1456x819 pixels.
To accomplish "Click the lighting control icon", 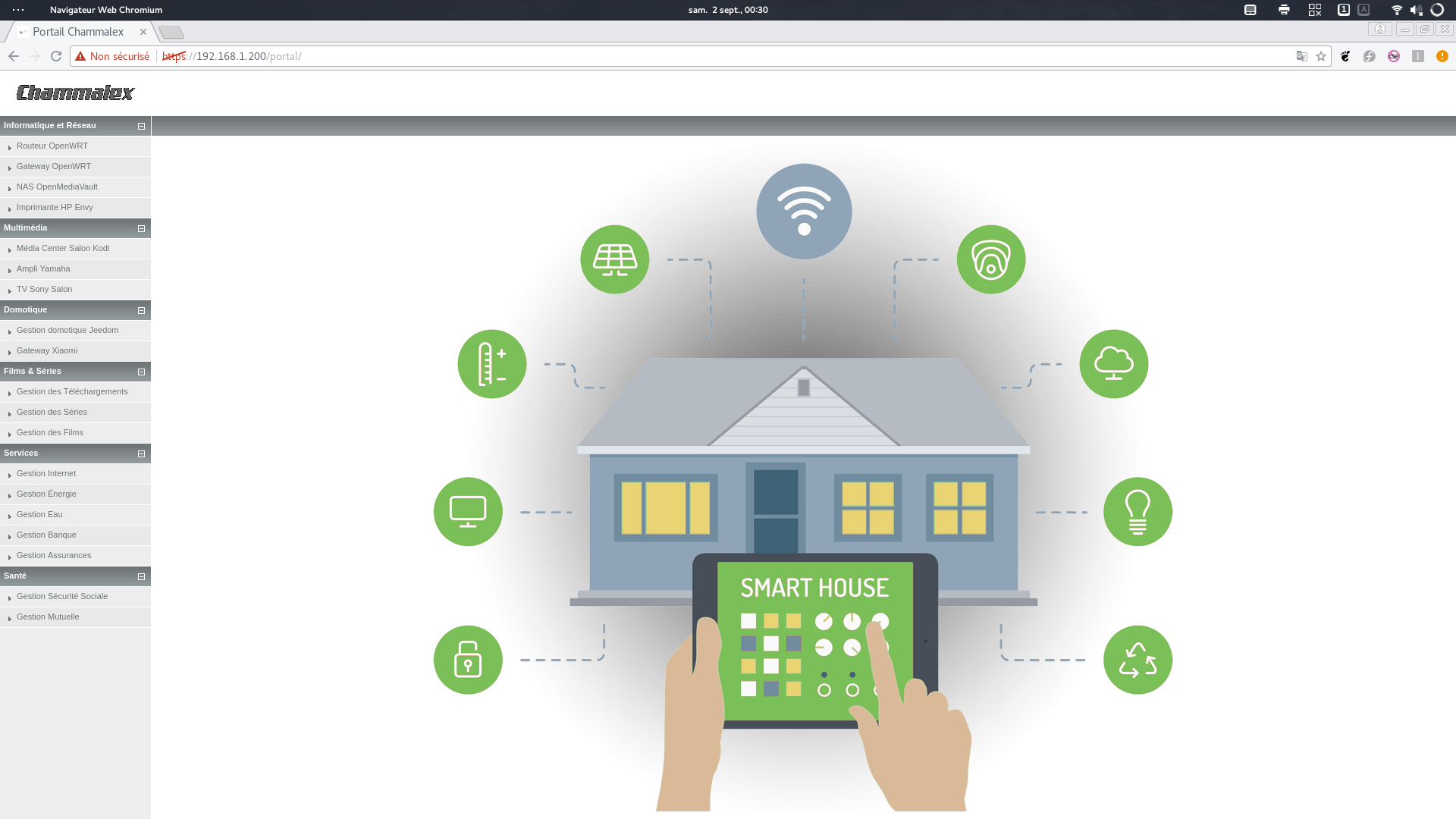I will (x=1137, y=511).
